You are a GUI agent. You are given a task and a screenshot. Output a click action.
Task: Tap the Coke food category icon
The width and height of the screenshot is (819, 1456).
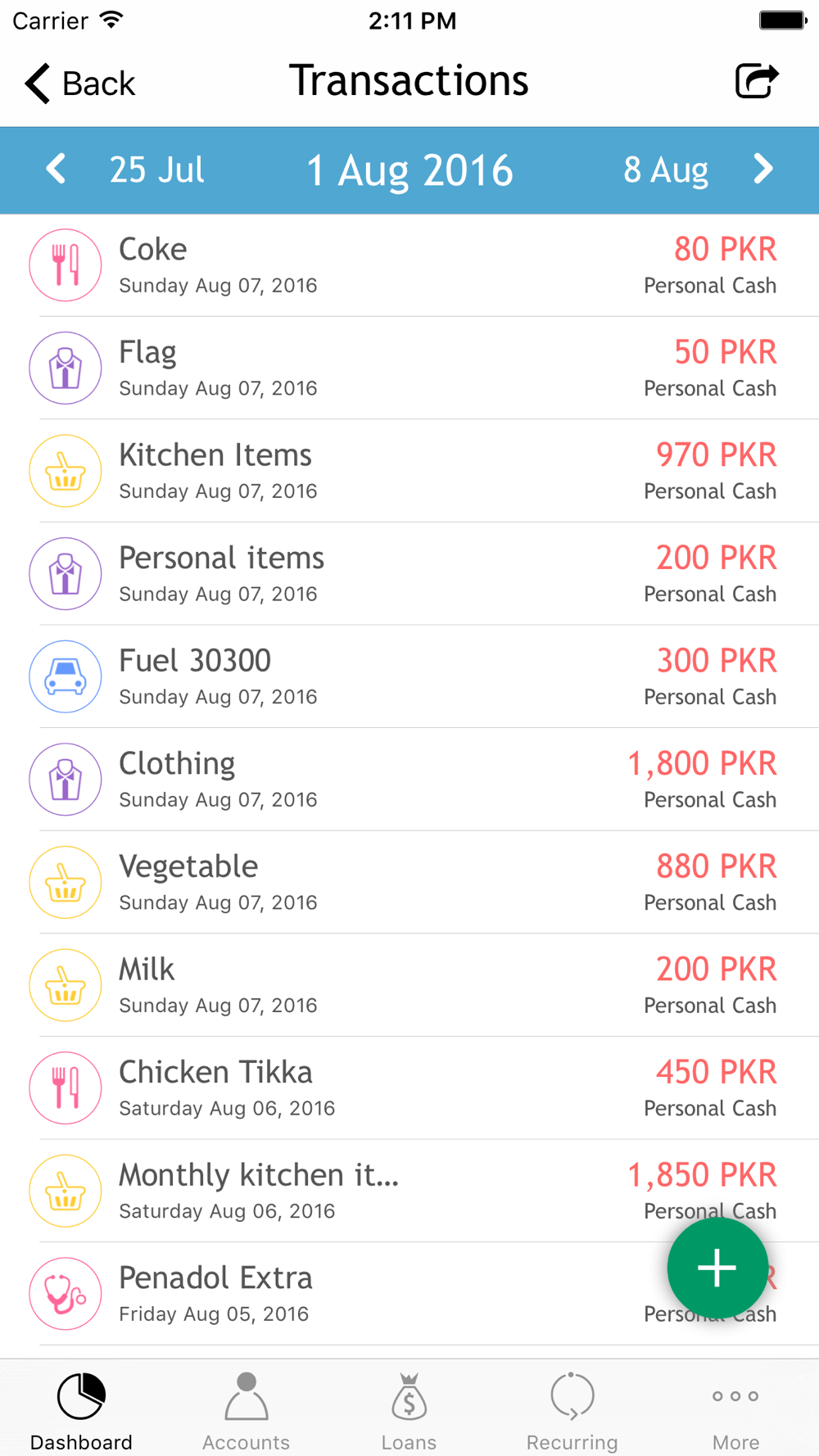(x=66, y=265)
